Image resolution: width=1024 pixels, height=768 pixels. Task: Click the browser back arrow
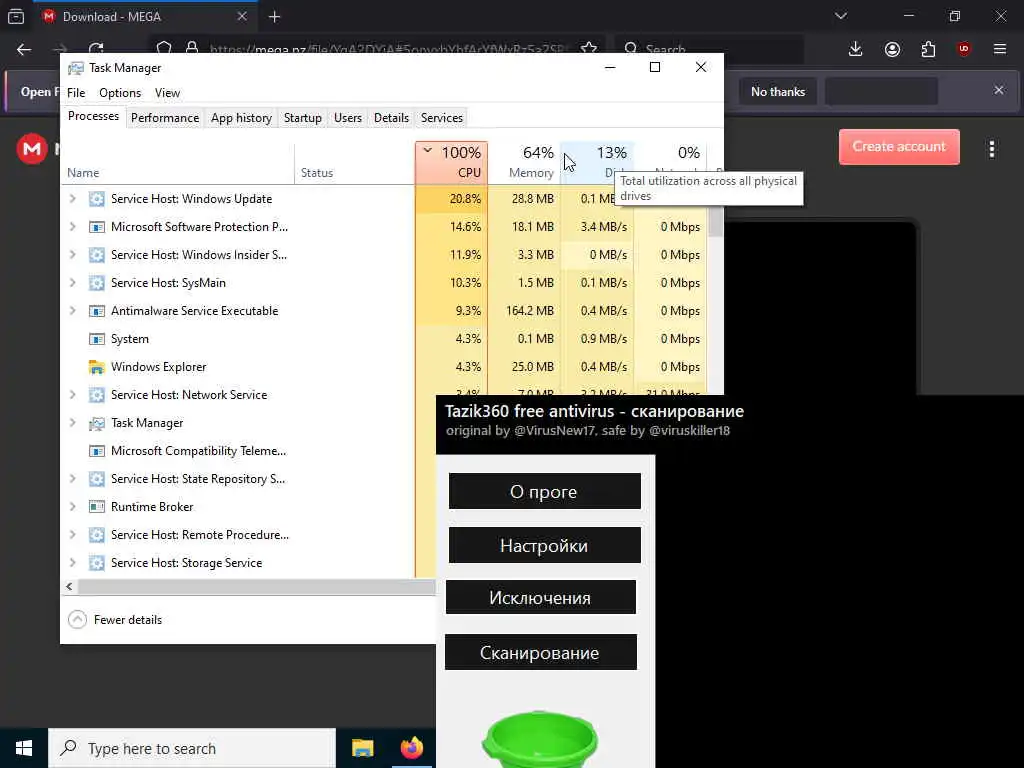[x=24, y=49]
